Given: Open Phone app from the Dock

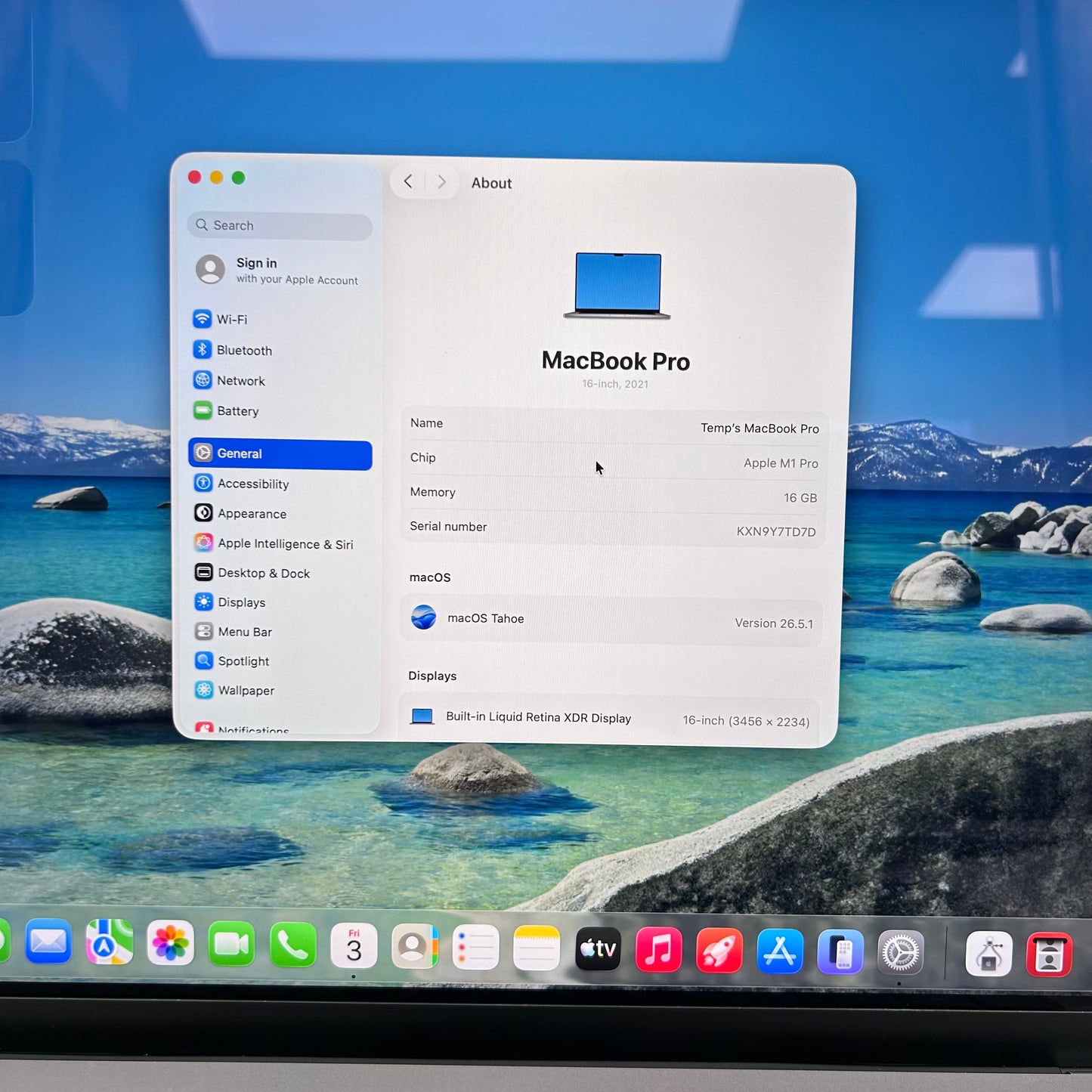Looking at the screenshot, I should [293, 945].
